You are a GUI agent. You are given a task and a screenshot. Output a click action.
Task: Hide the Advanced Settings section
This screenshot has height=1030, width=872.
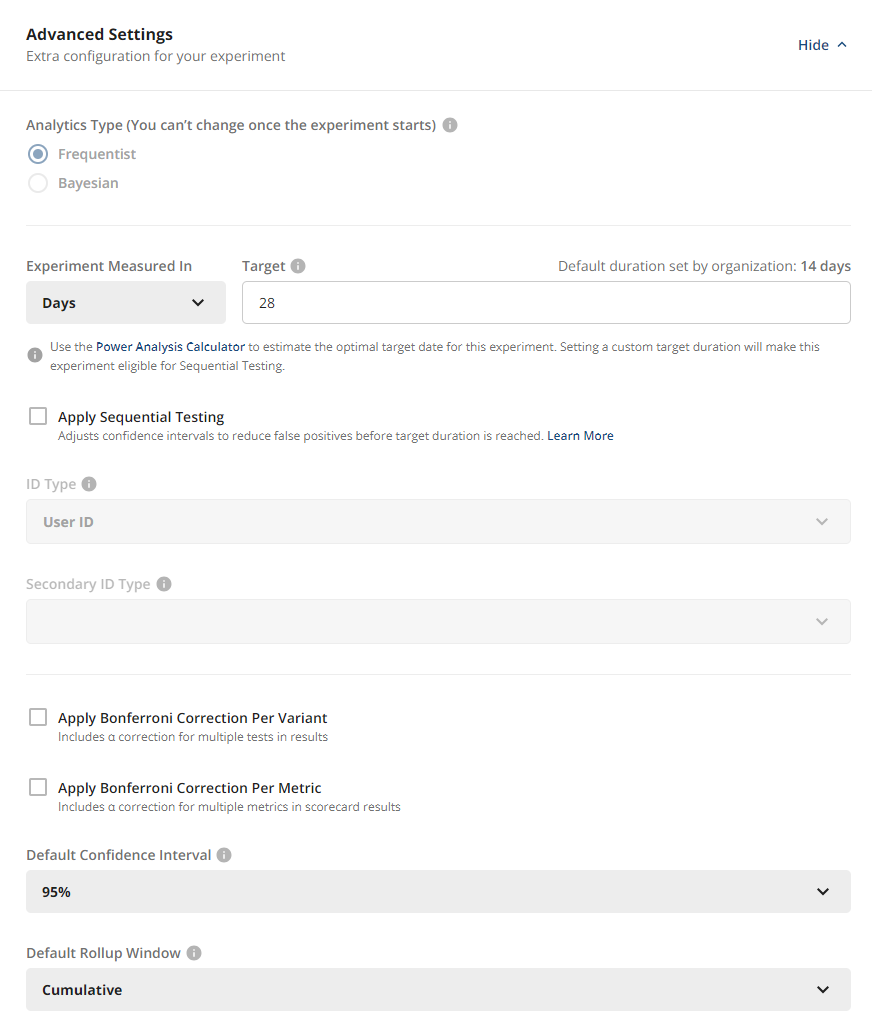810,44
